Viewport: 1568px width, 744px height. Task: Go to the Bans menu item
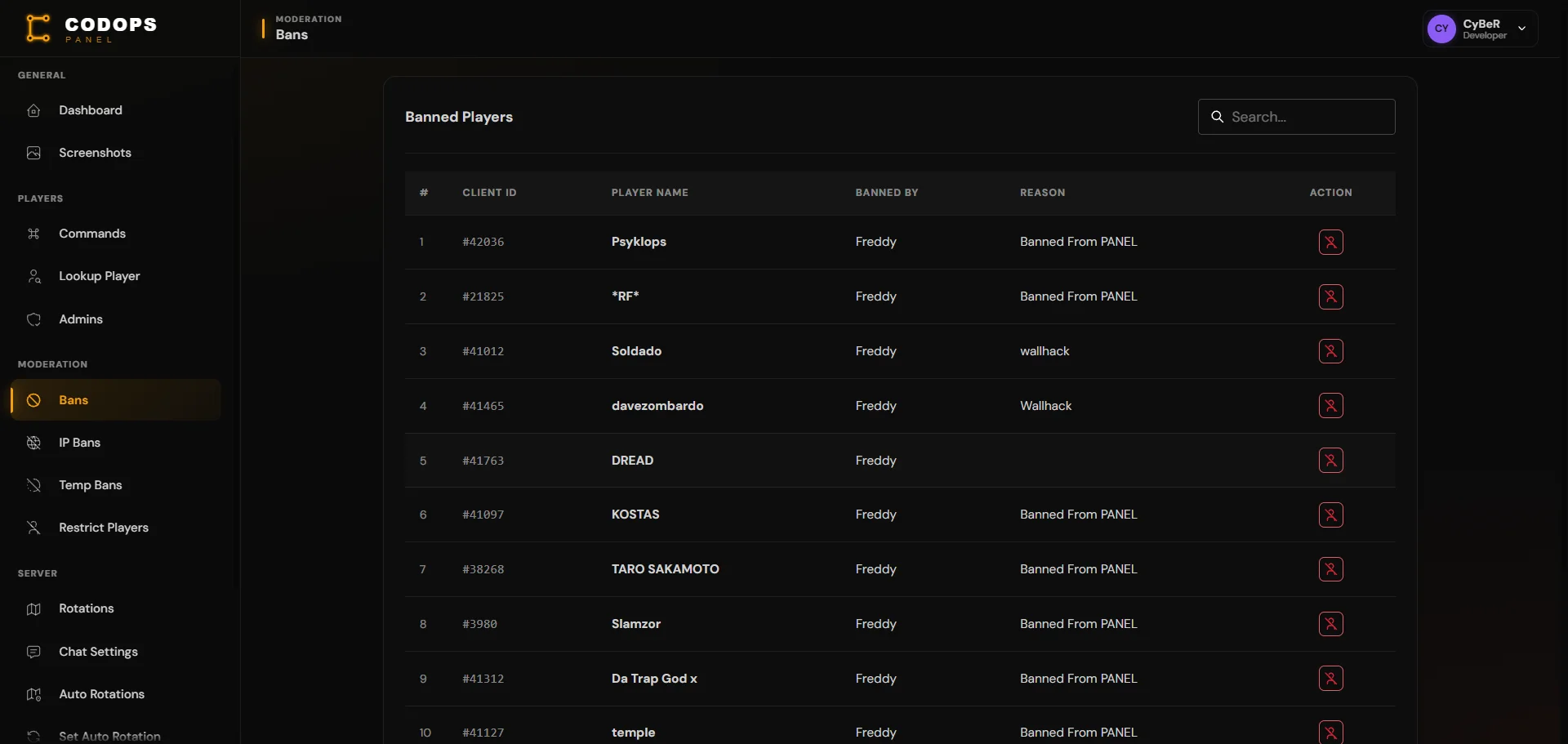[116, 400]
